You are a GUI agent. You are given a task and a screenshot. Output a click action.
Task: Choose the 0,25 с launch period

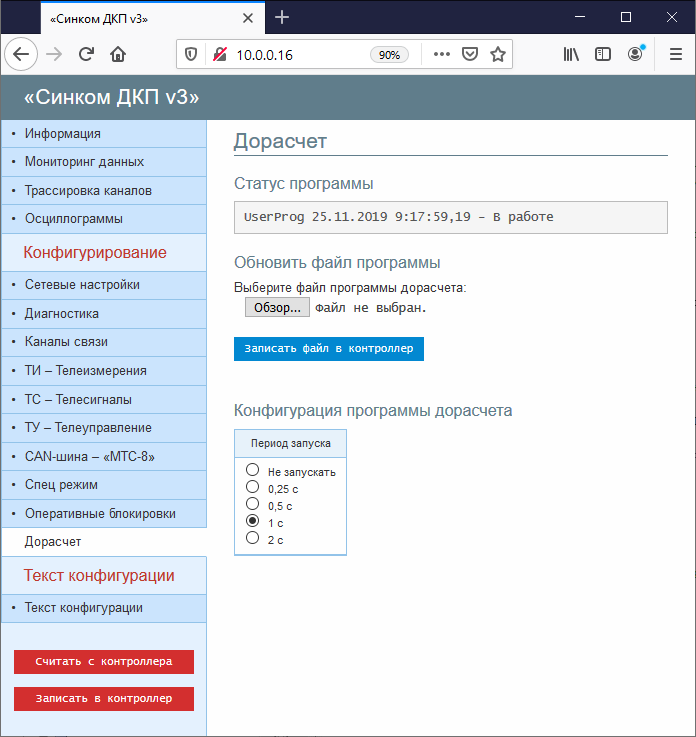(253, 488)
